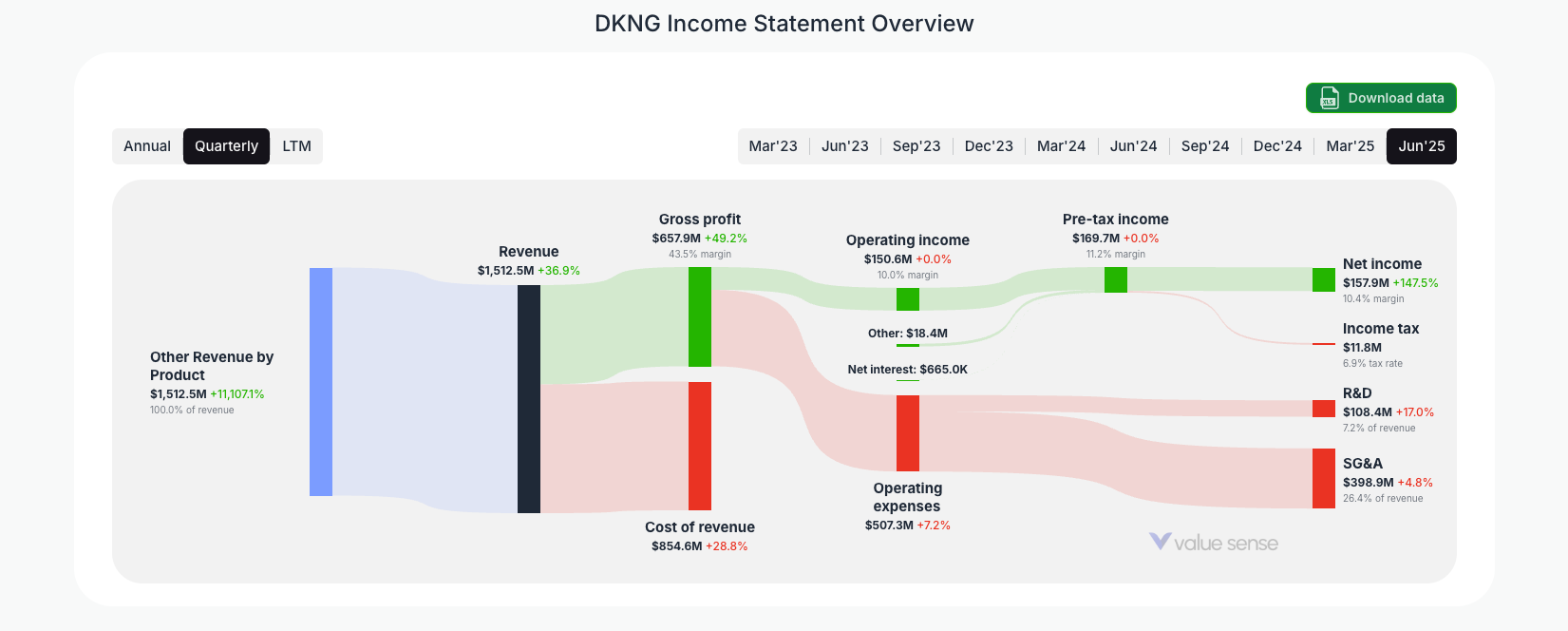
Task: Click the XLS file icon on Download data
Action: coord(1329,98)
